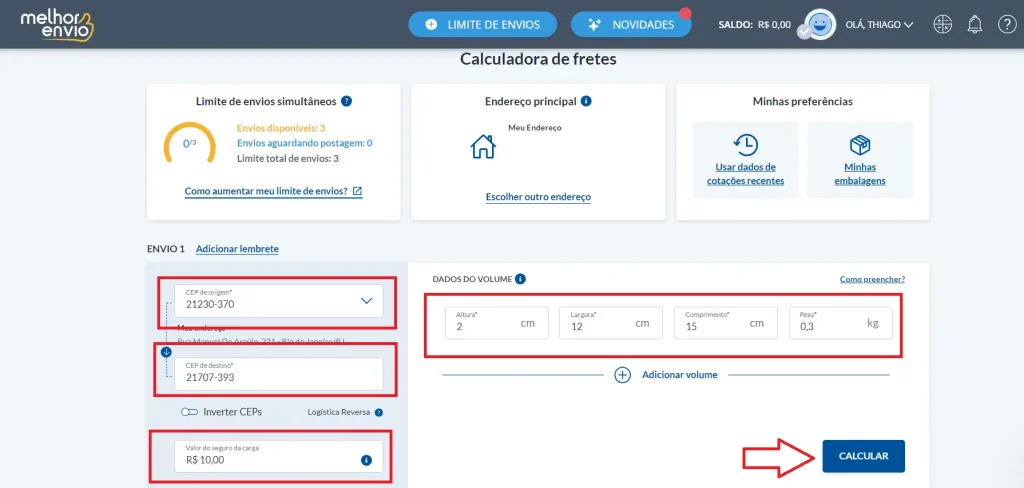Open Minhas embalagens link

point(860,174)
